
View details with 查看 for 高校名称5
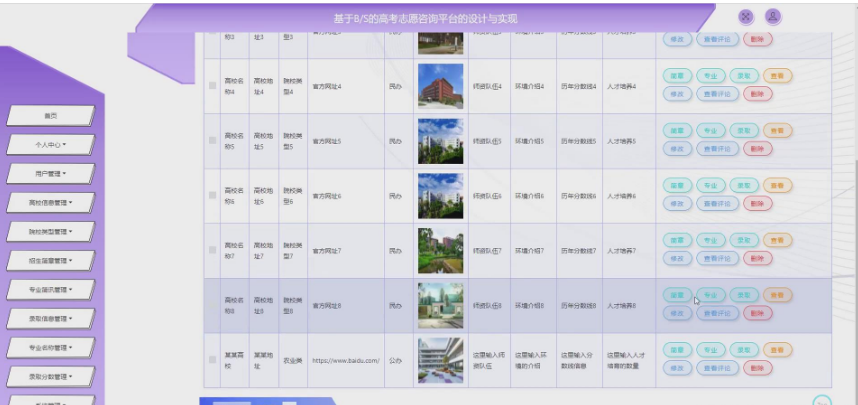(778, 131)
